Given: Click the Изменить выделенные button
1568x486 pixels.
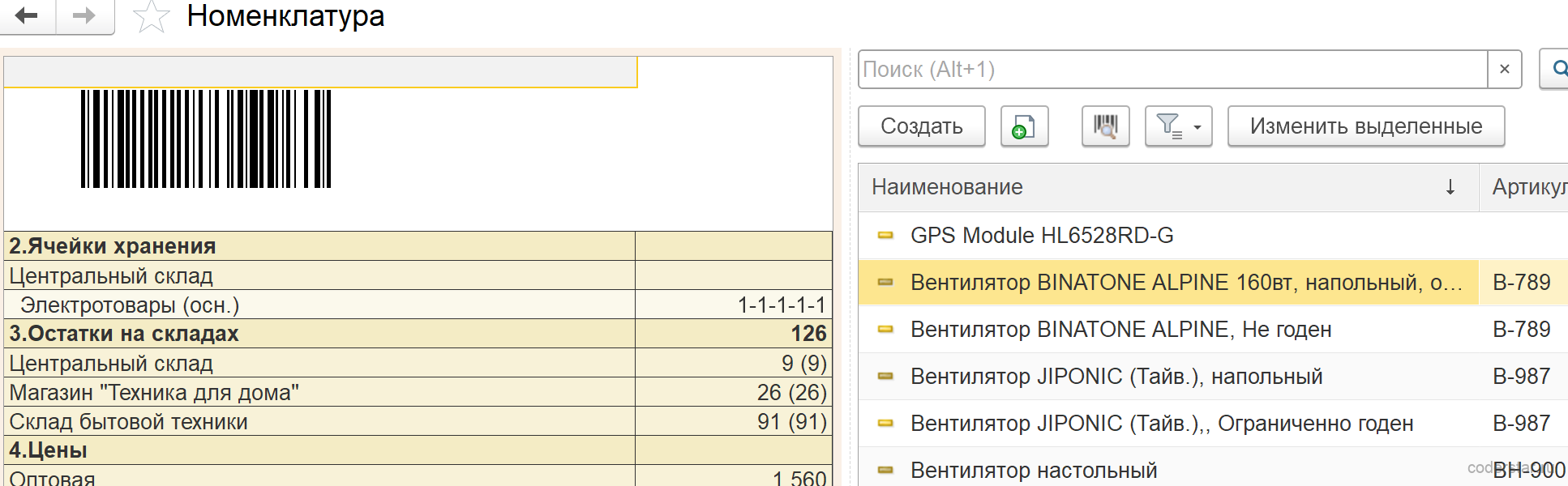Looking at the screenshot, I should click(1366, 126).
